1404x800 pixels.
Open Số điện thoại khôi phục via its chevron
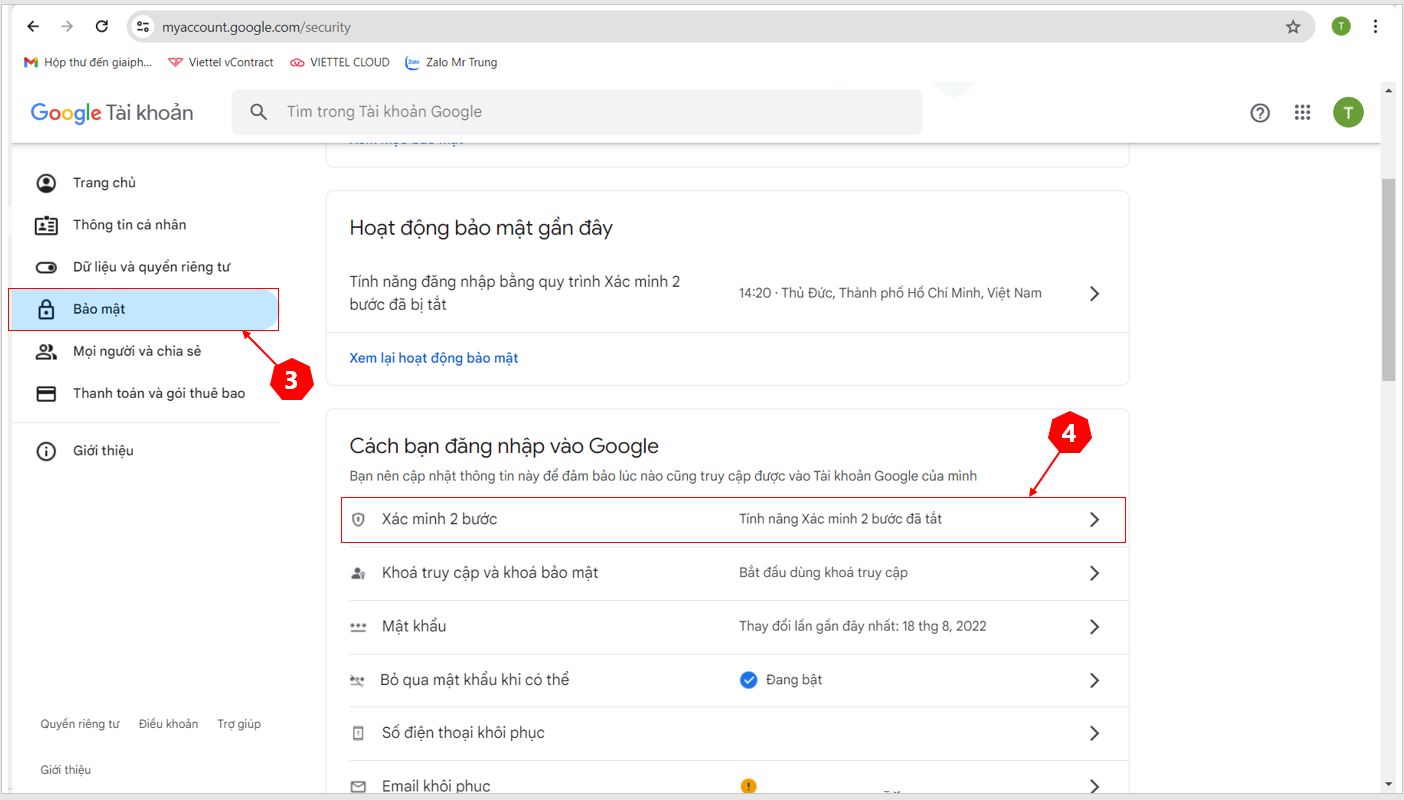(x=1094, y=733)
